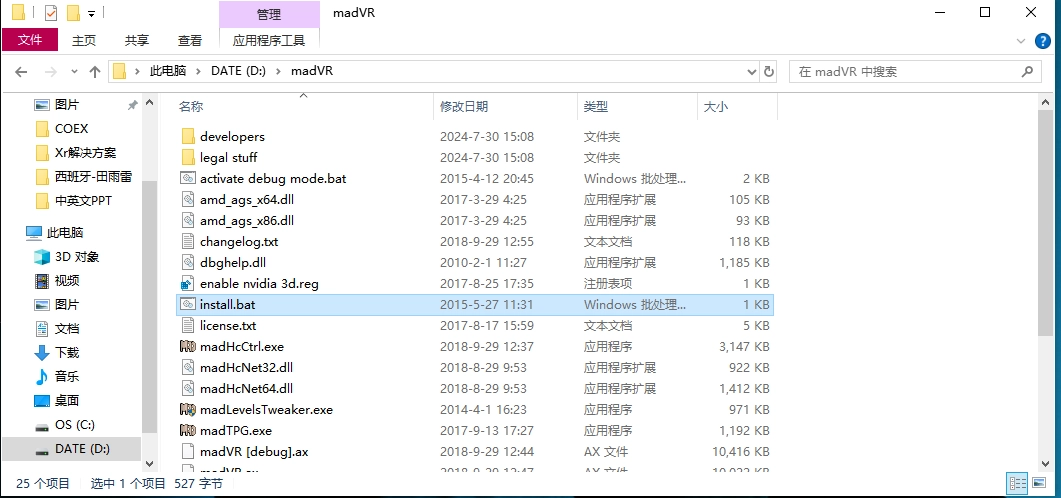Image resolution: width=1061 pixels, height=498 pixels.
Task: Open the Customize Quick Access Toolbar dropdown
Action: [x=91, y=14]
